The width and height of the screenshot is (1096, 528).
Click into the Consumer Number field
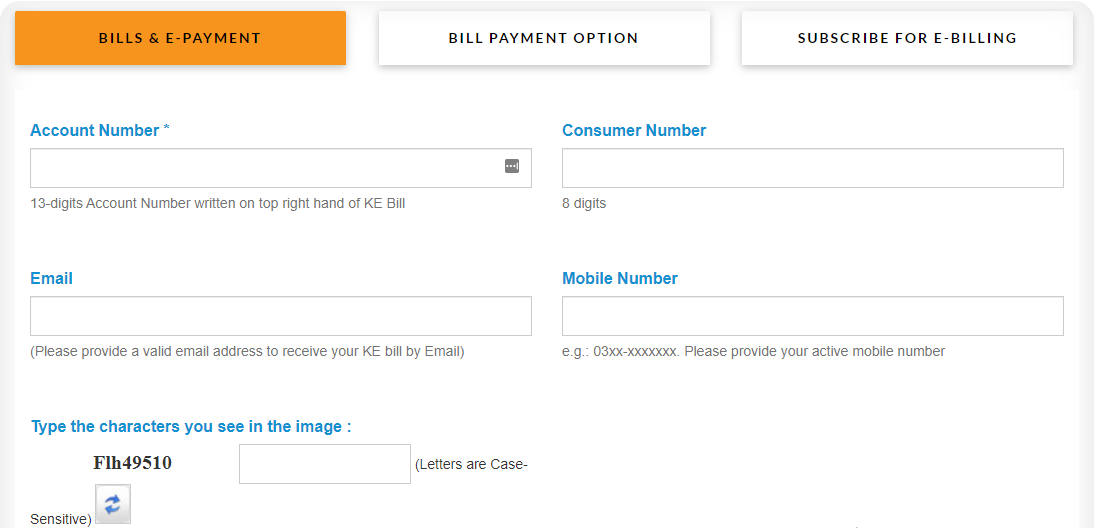pos(813,168)
